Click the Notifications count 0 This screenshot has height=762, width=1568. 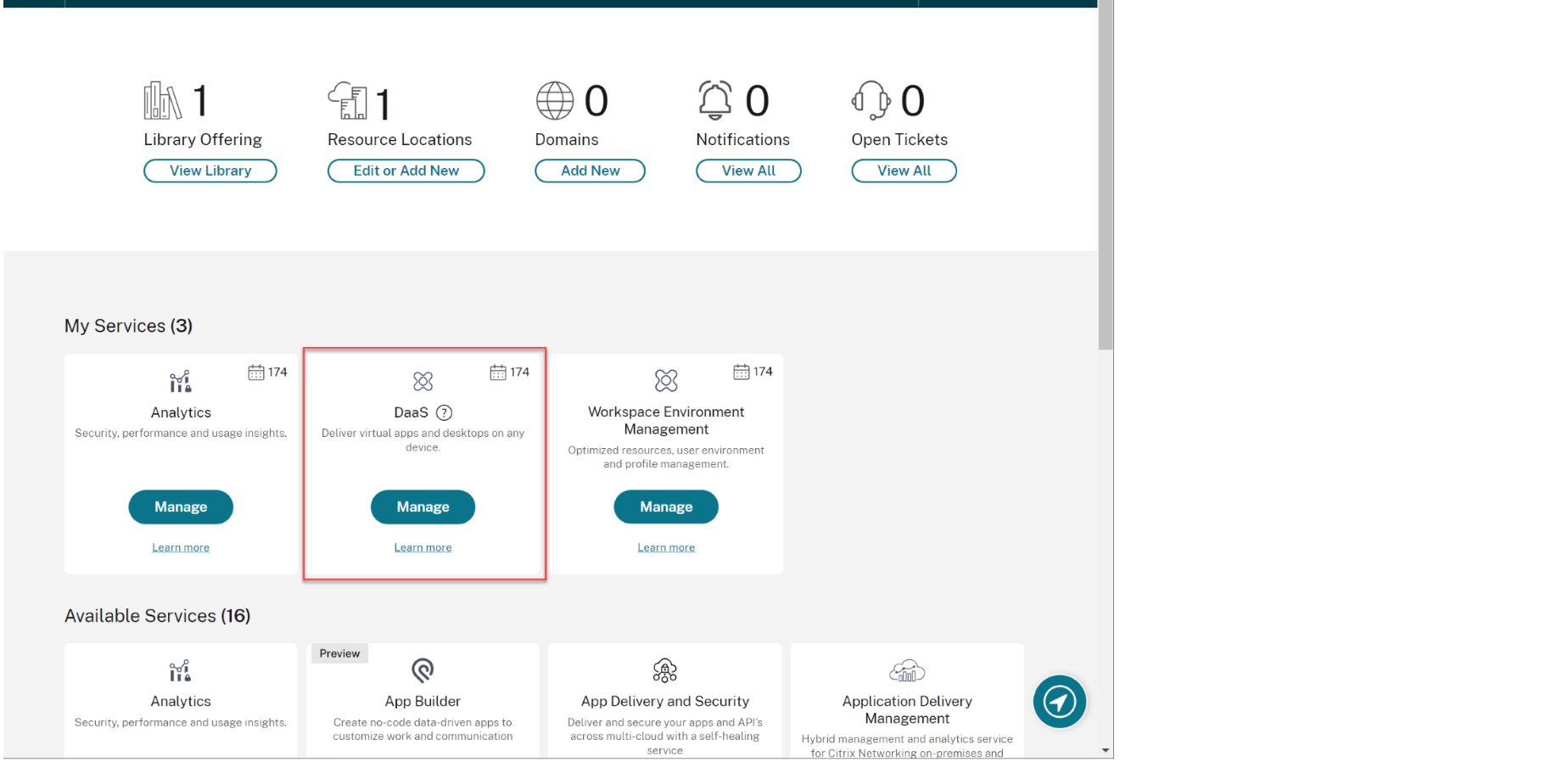[x=757, y=101]
